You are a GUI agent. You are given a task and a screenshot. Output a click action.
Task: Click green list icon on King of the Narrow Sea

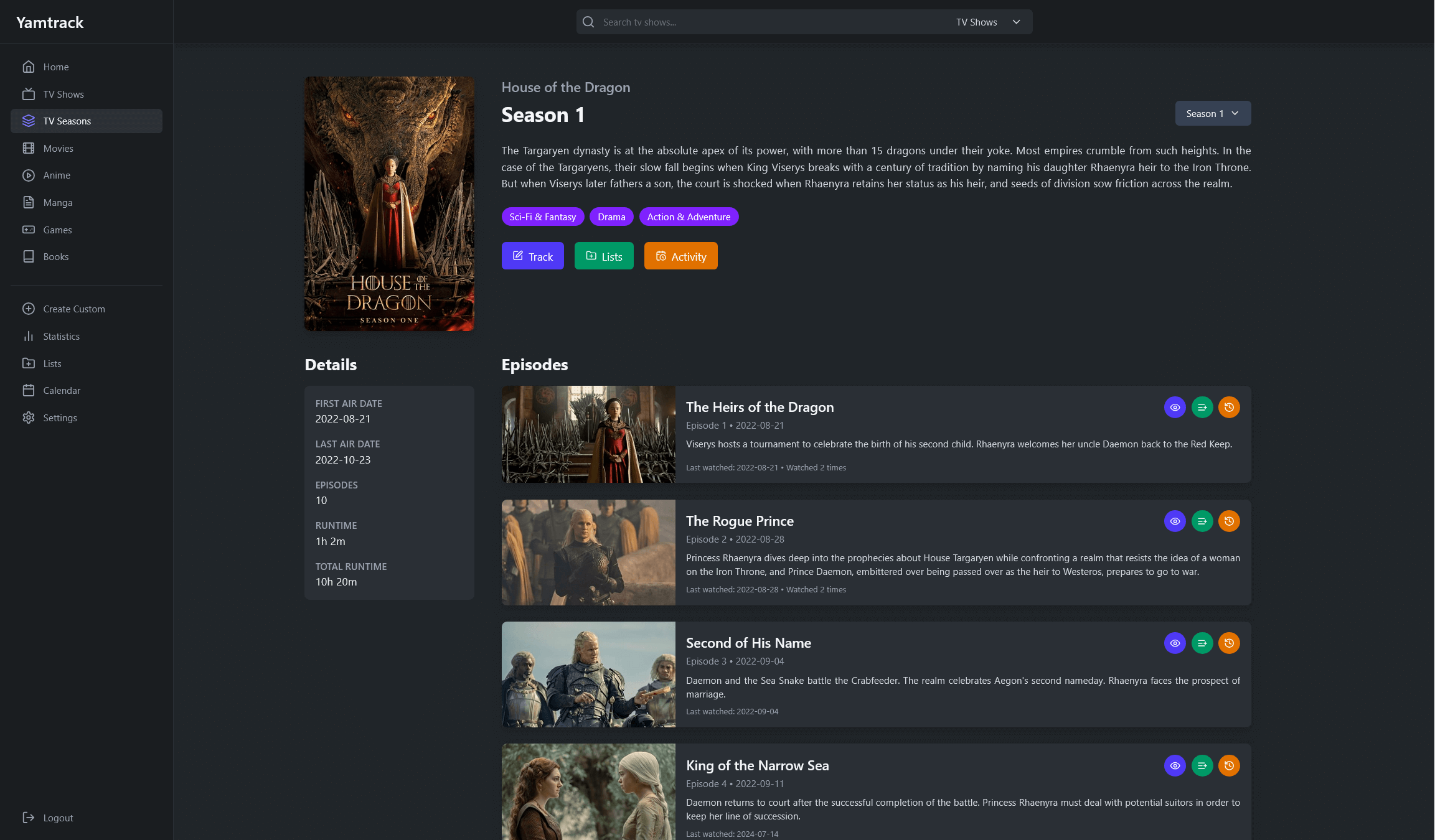[x=1202, y=766]
